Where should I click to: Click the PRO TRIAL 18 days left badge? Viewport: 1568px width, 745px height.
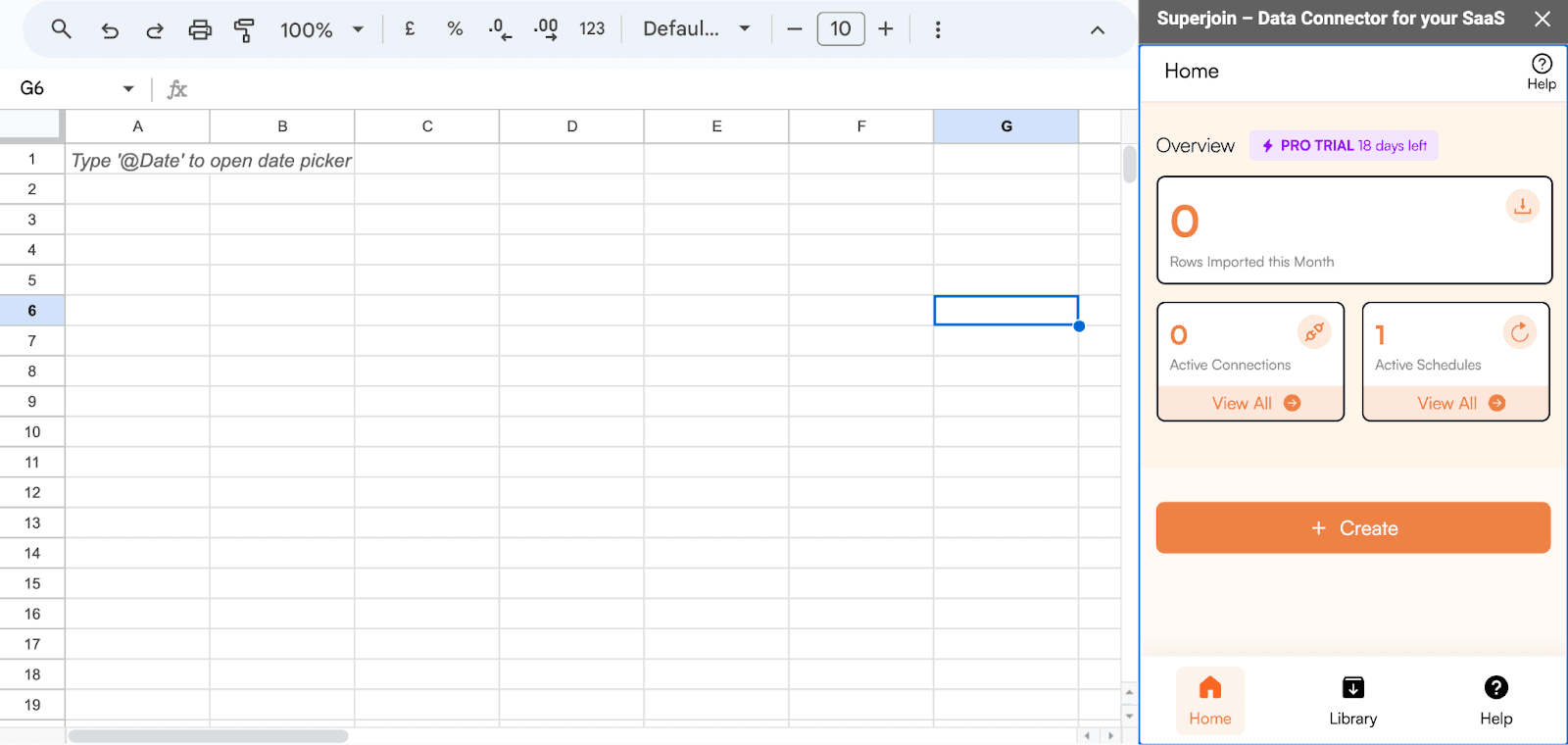(1344, 145)
